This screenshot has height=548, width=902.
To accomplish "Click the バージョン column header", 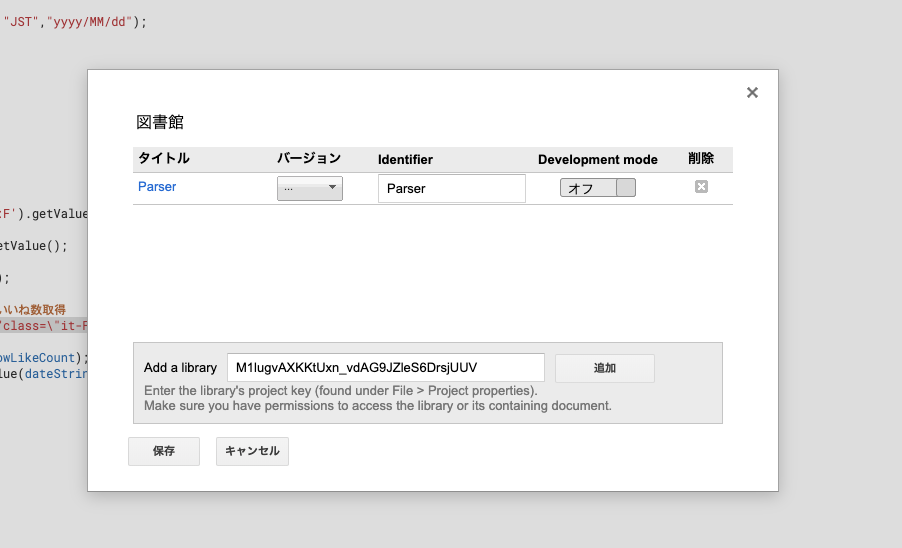I will point(309,158).
